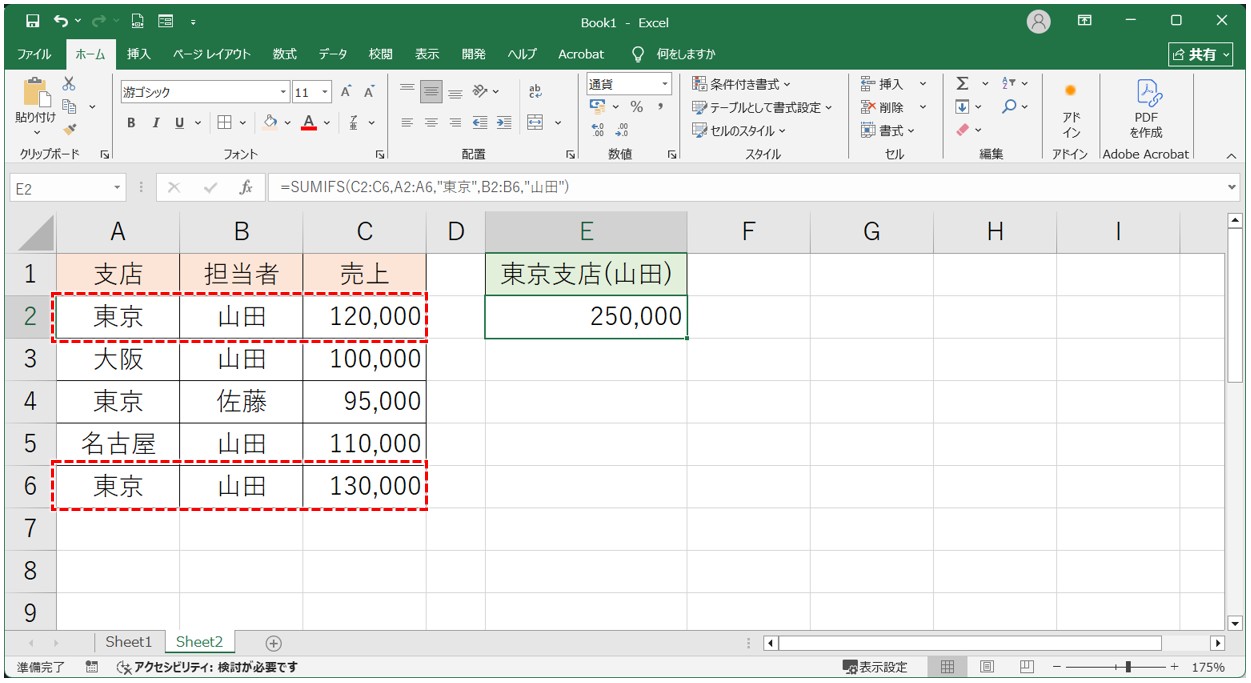Viewport: 1251px width, 683px height.
Task: Cut the selection with the scissors icon
Action: click(69, 85)
